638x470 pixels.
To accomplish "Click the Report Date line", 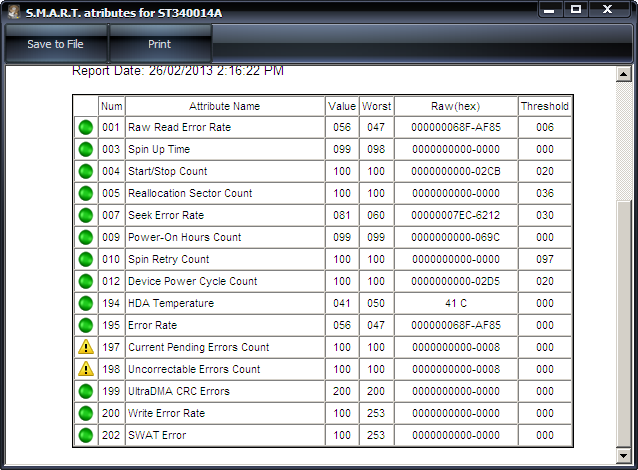I will pos(178,71).
